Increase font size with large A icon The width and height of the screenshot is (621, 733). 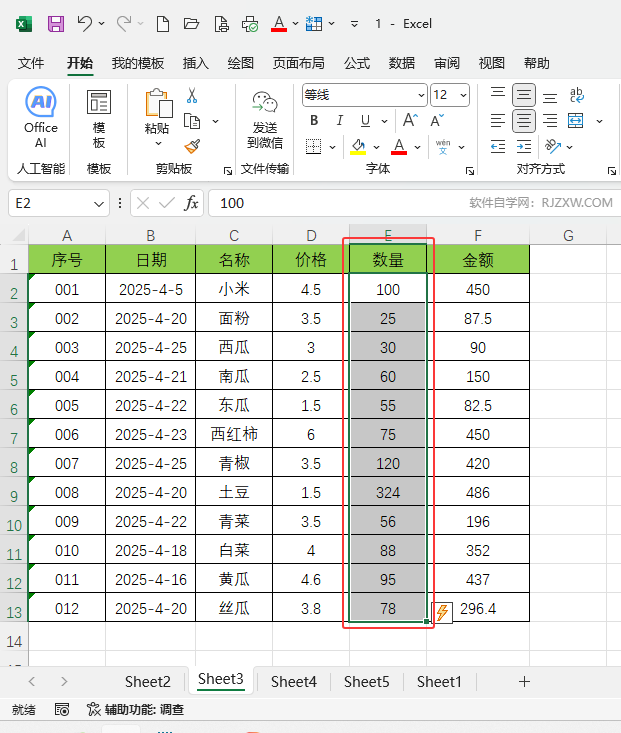(x=411, y=121)
